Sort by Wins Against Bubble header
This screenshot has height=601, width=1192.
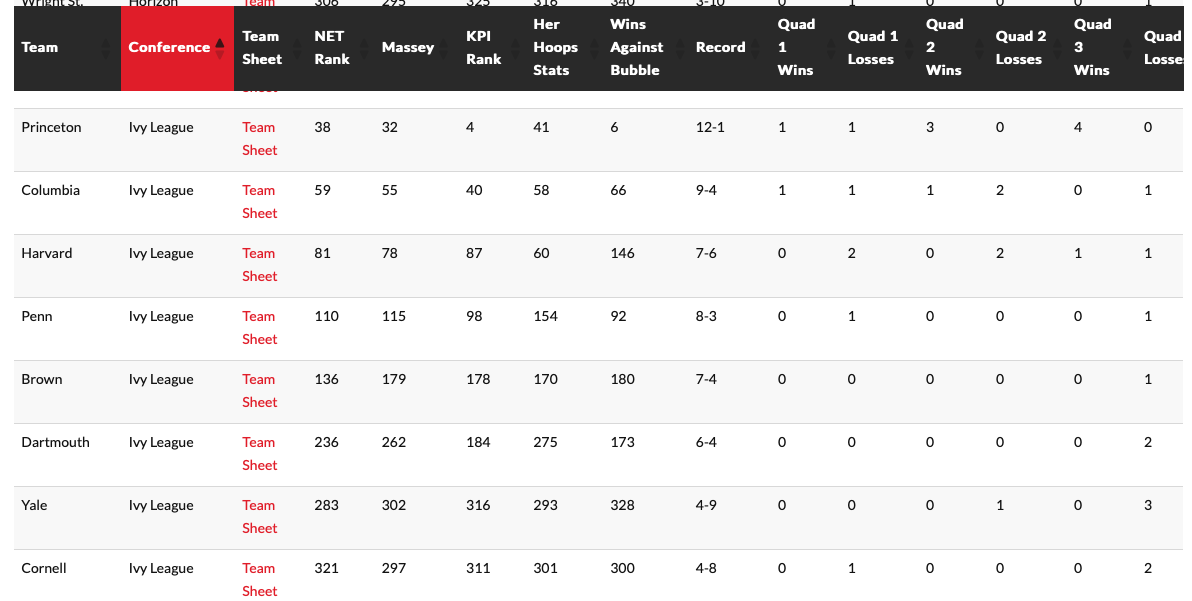tap(636, 47)
